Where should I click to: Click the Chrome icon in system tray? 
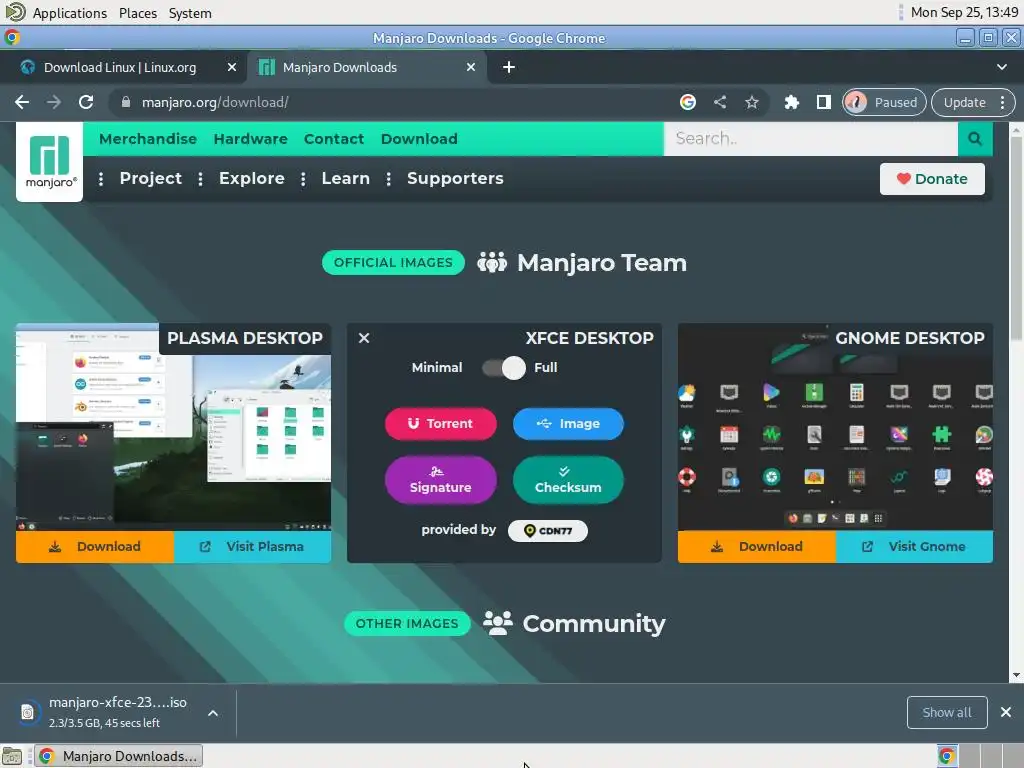[947, 756]
